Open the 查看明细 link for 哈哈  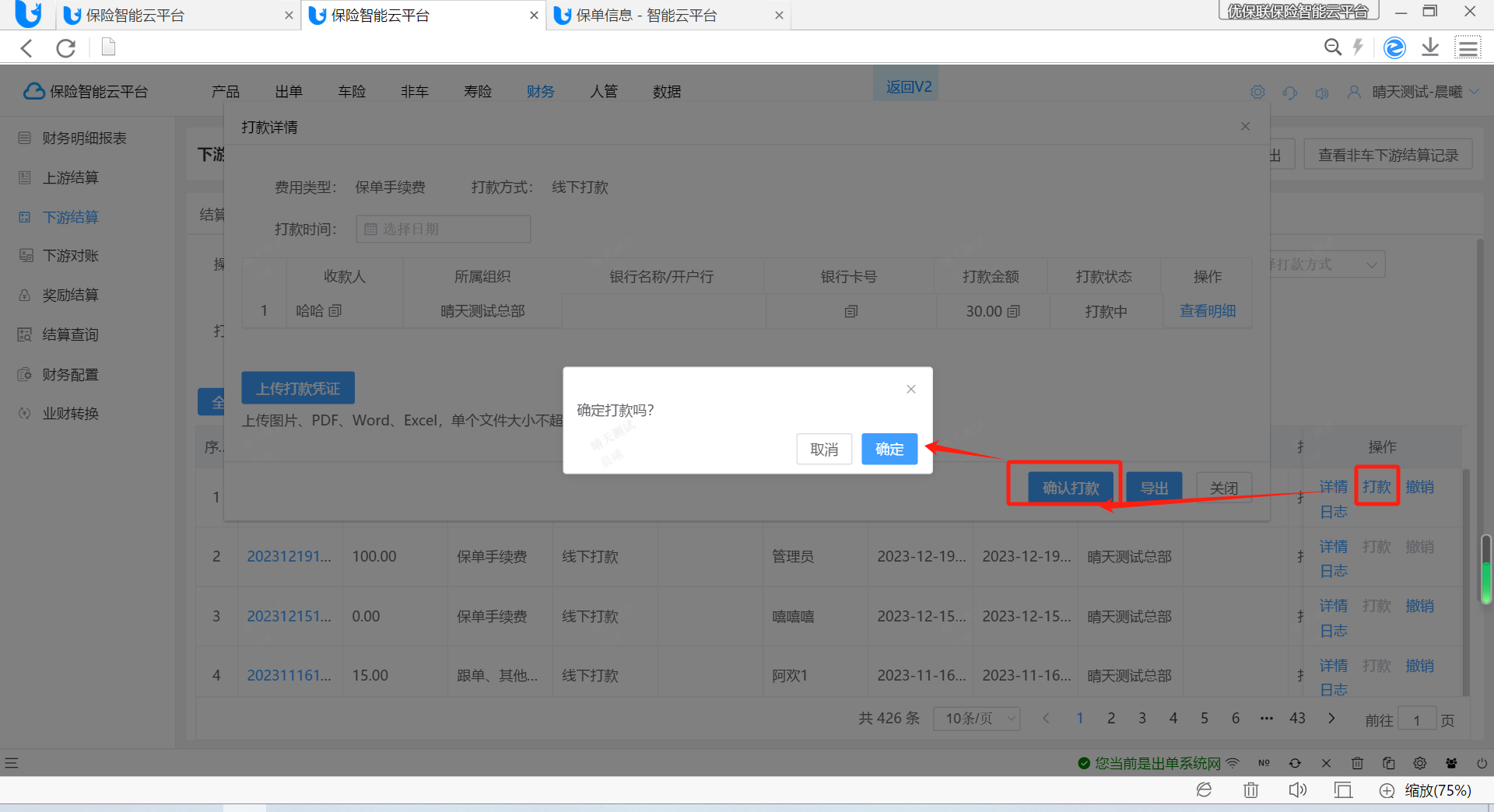[1208, 311]
